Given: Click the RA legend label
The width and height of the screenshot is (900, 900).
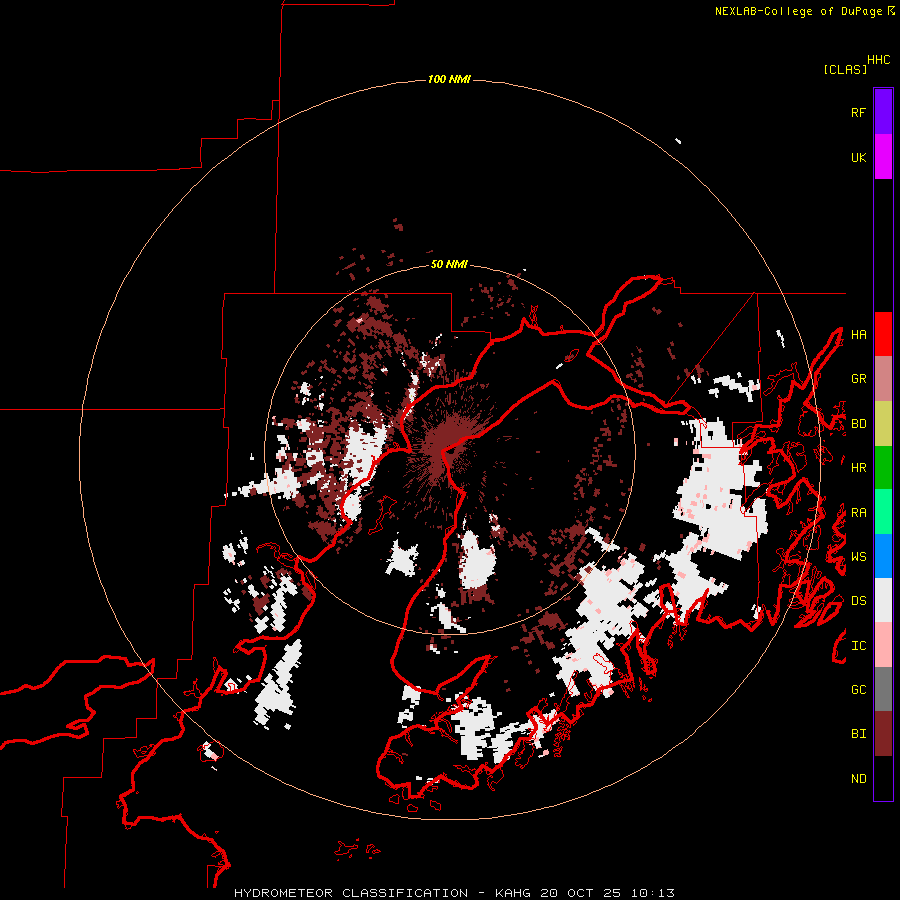Looking at the screenshot, I should (x=858, y=513).
